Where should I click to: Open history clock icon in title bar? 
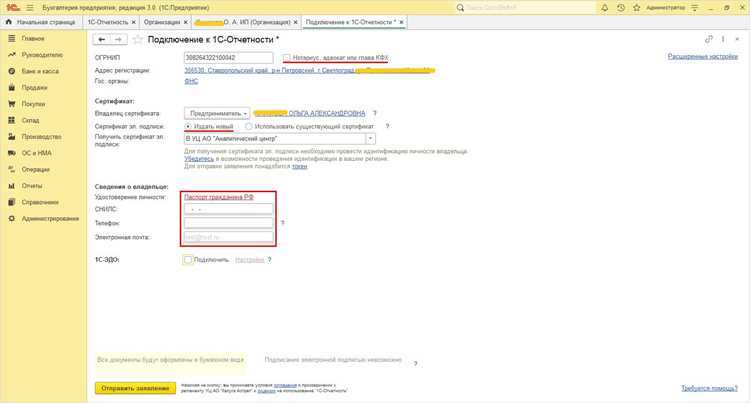pos(621,8)
